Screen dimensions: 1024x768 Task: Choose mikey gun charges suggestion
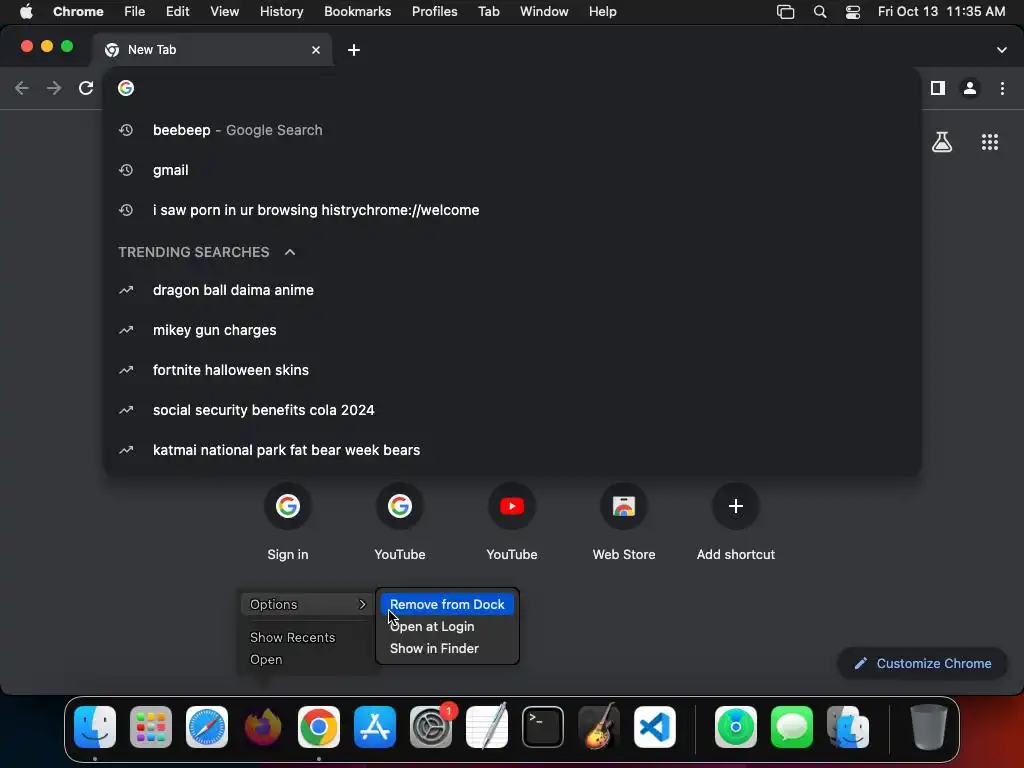(513, 330)
